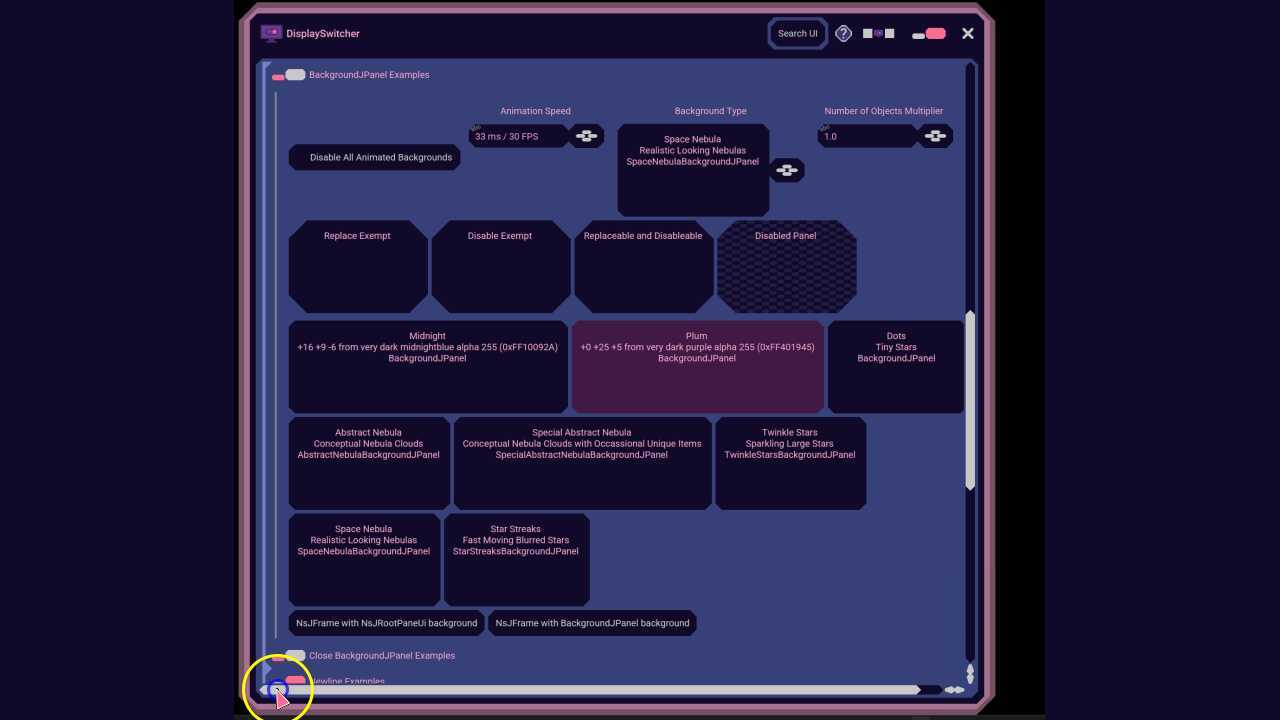Viewport: 1280px width, 720px height.
Task: Click the two-squares display layout icon
Action: pos(879,33)
